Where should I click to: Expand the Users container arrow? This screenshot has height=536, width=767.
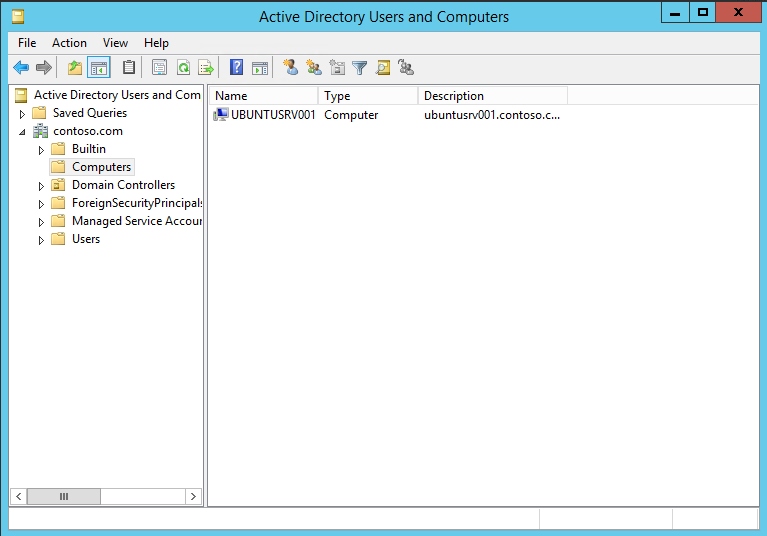[x=41, y=240]
